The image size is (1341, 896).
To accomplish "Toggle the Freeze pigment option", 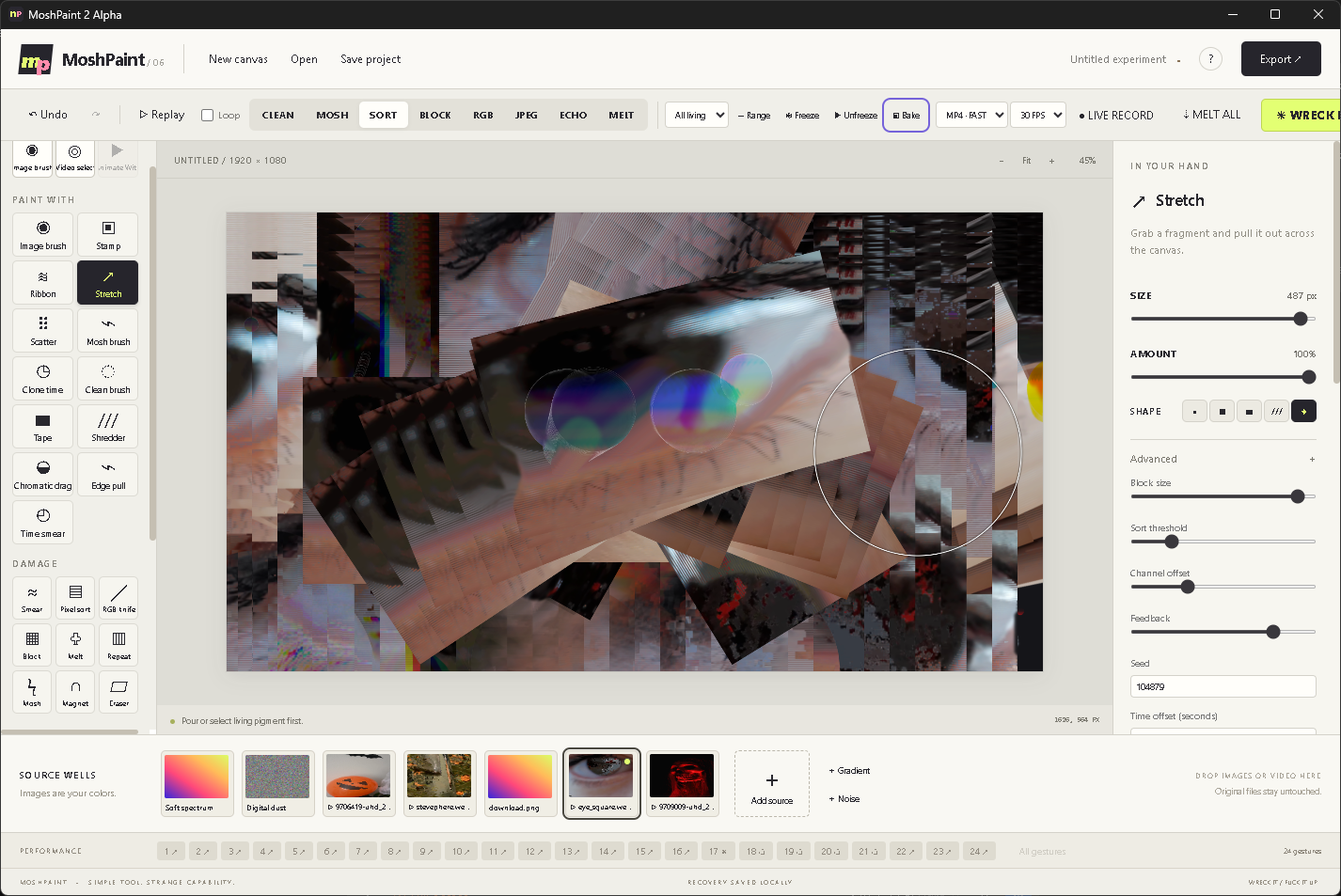I will 802,116.
